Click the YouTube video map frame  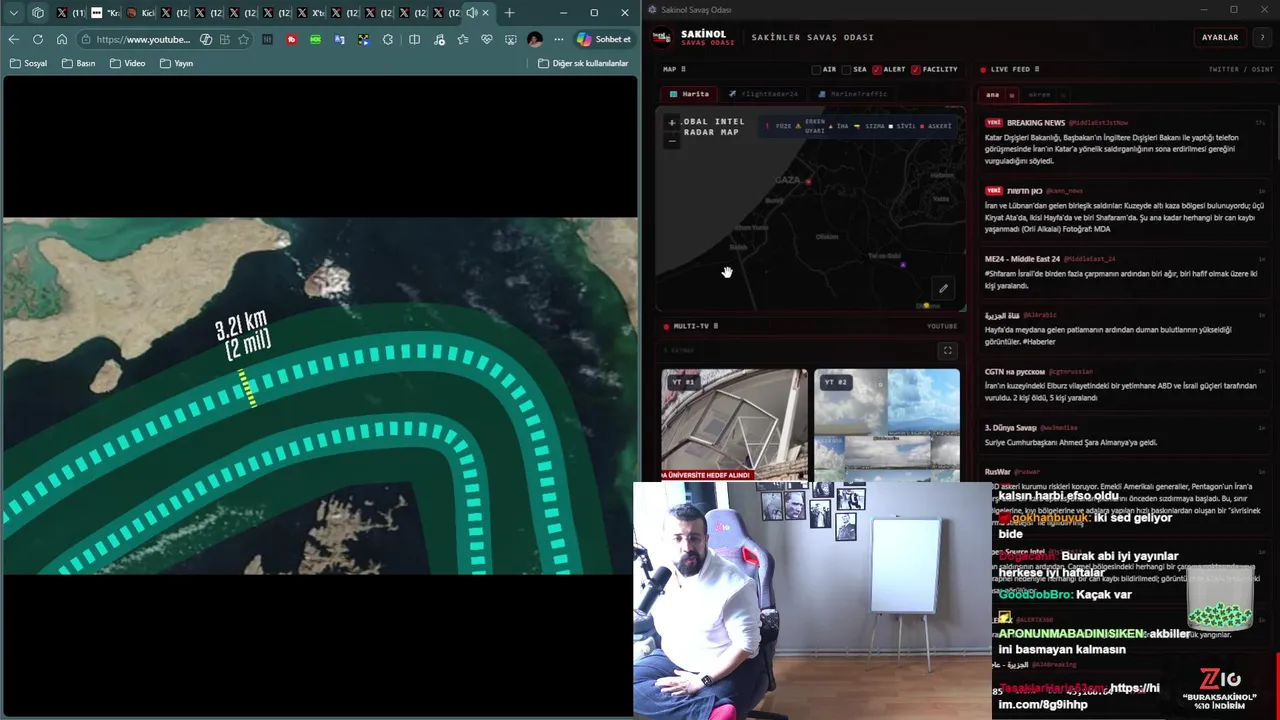(320, 396)
